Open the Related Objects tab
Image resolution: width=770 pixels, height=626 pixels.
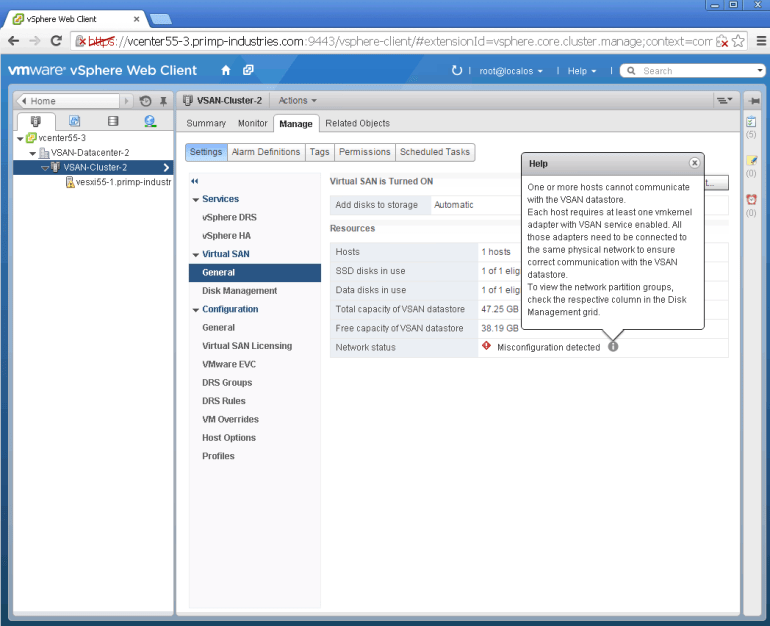point(358,123)
